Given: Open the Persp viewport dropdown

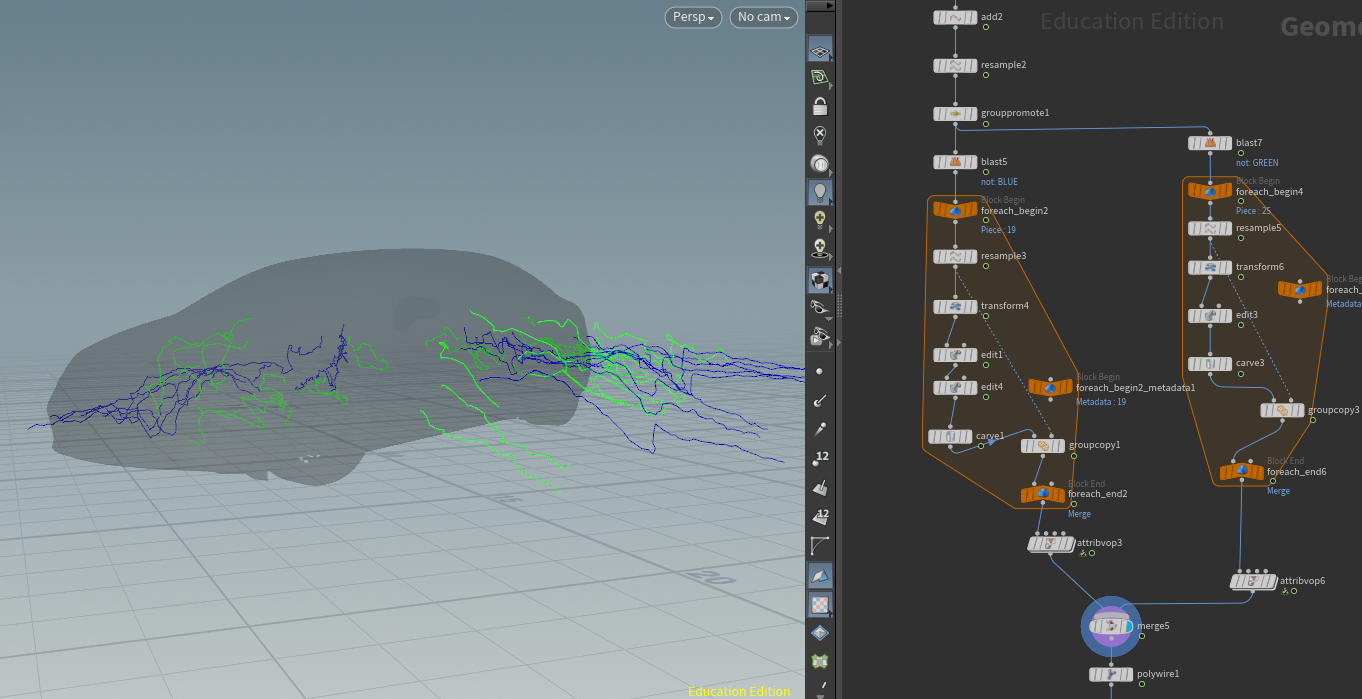Looking at the screenshot, I should [693, 17].
